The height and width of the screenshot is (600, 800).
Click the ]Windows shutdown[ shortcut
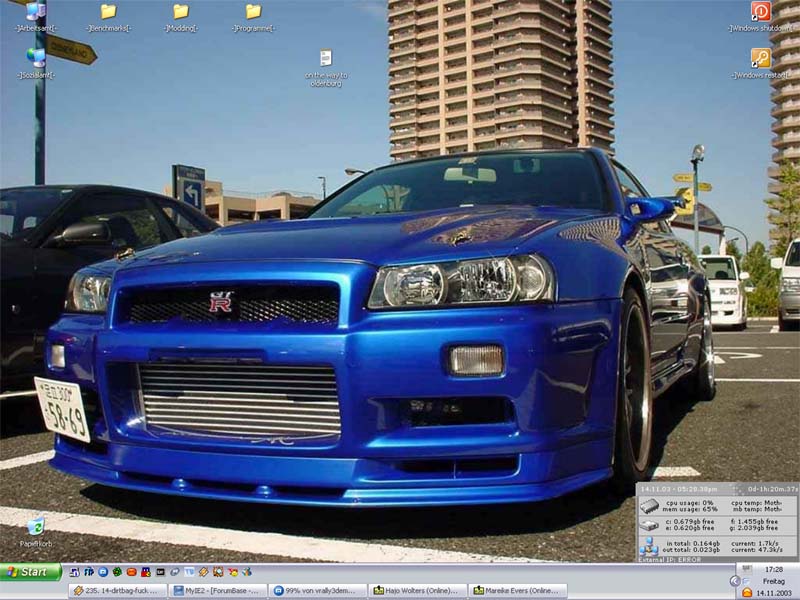pos(760,17)
